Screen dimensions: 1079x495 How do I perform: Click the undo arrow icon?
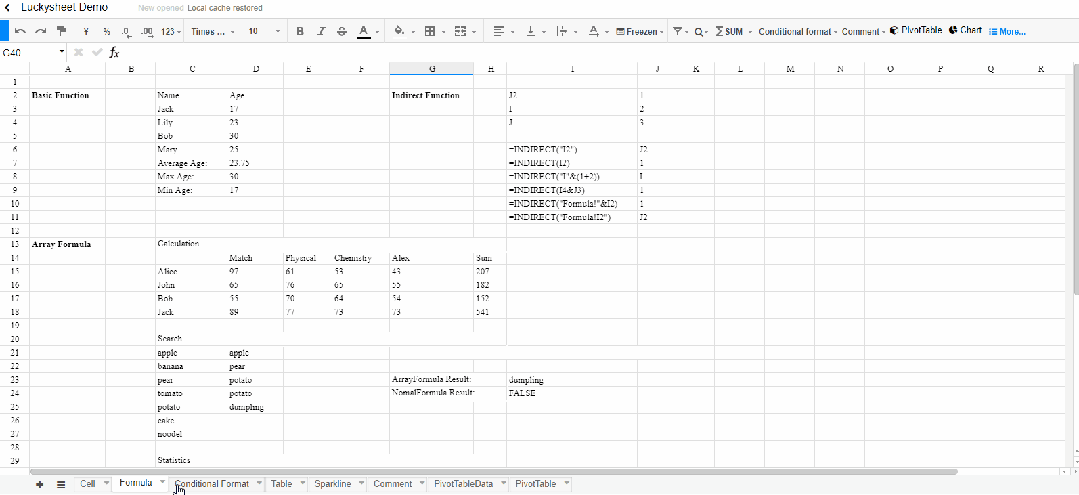click(x=21, y=32)
